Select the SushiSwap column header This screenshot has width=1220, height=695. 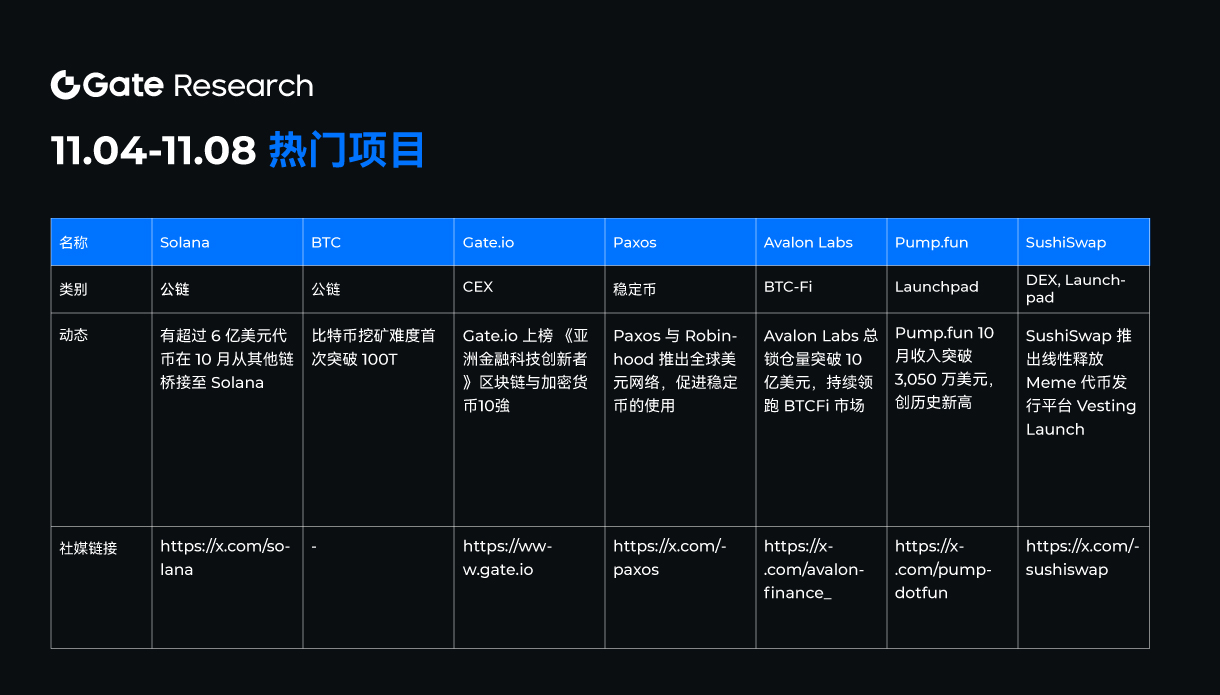point(1066,242)
